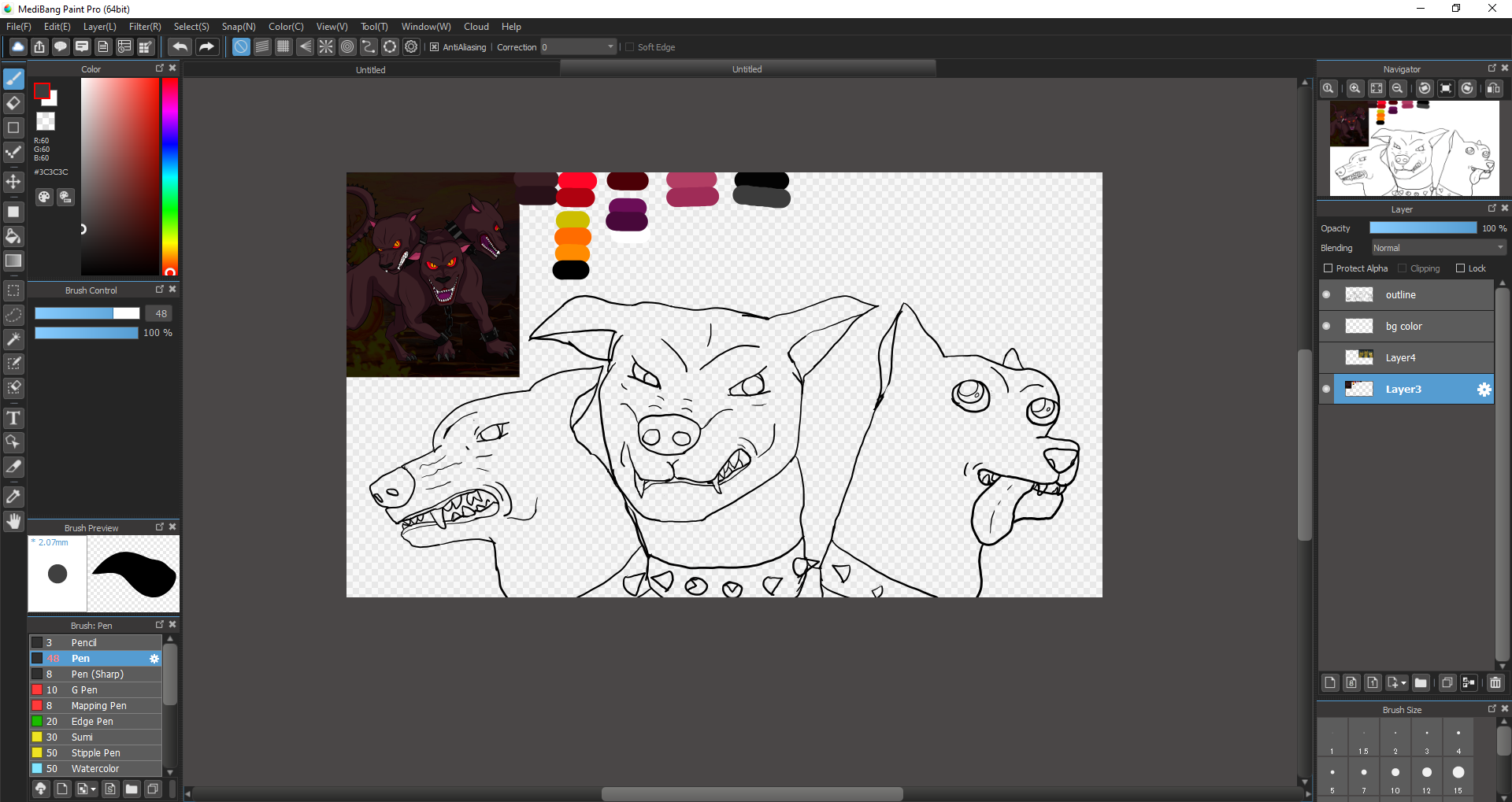Image resolution: width=1512 pixels, height=802 pixels.
Task: Activate the Hand tool
Action: pyautogui.click(x=13, y=521)
